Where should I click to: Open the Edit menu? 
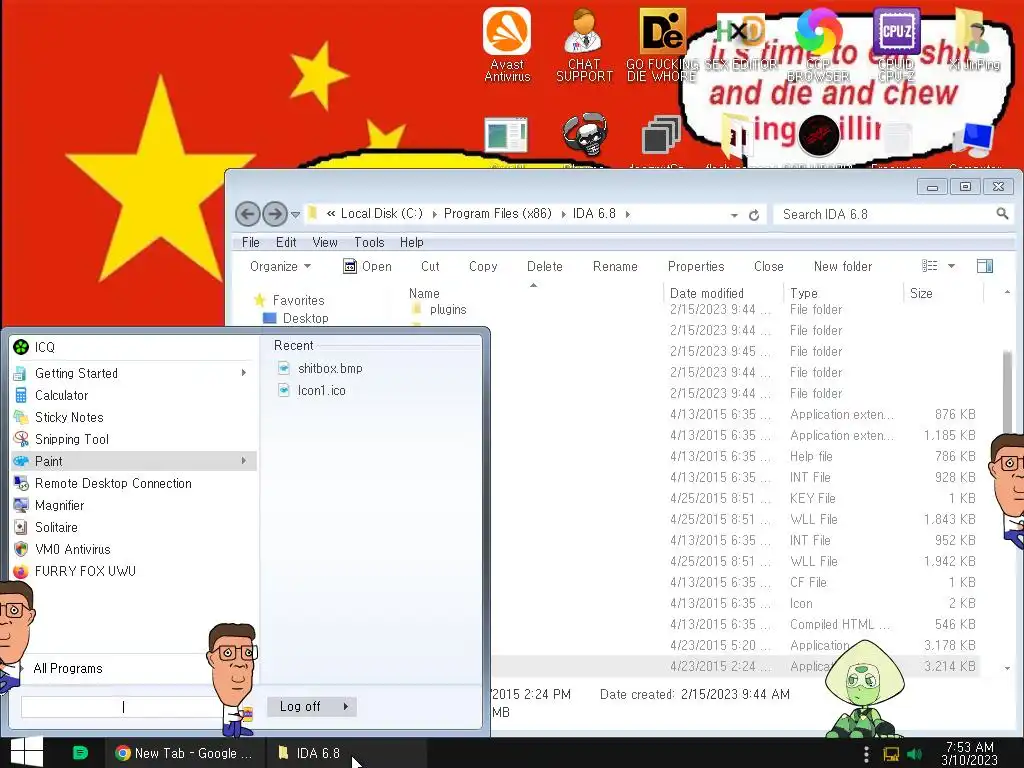pos(286,242)
